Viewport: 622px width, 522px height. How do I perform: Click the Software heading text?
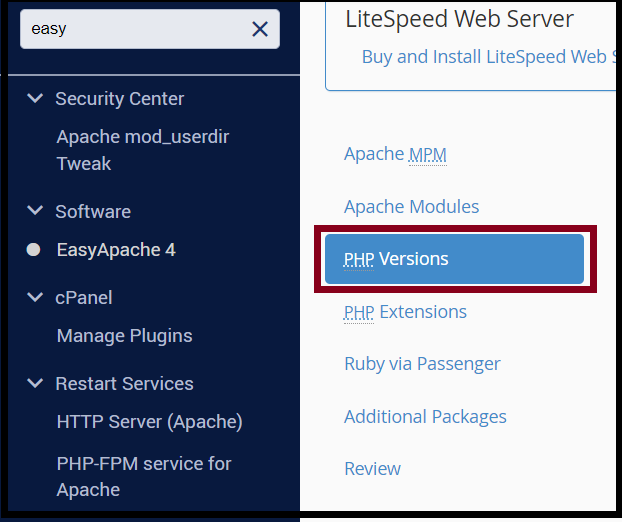point(93,211)
